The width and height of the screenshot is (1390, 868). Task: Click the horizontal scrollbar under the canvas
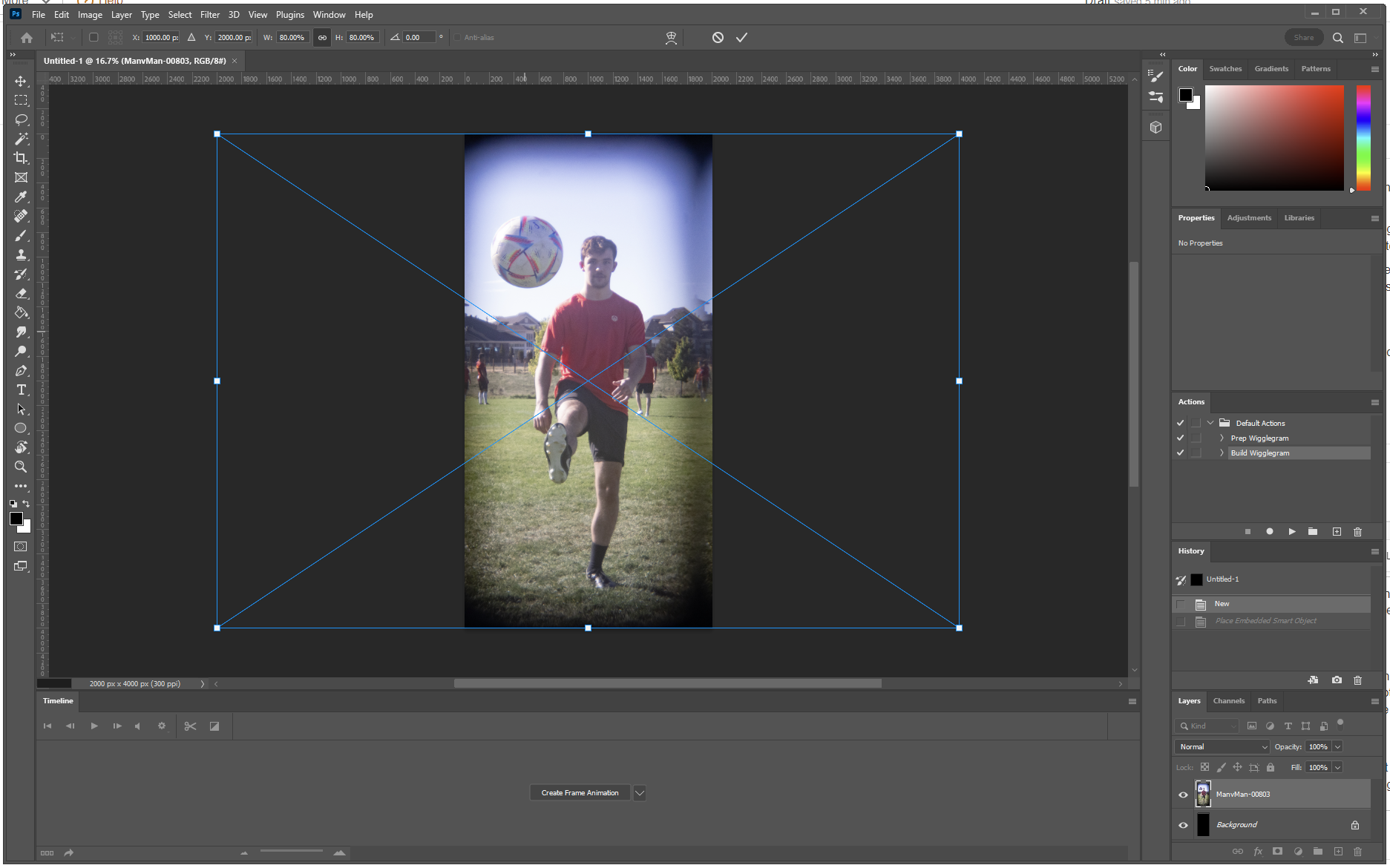(667, 683)
